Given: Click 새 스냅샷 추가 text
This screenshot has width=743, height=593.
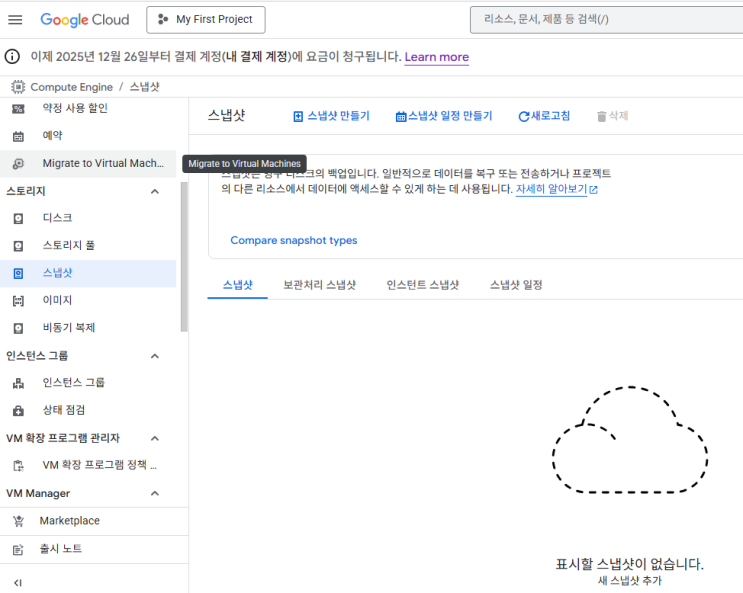Looking at the screenshot, I should click(630, 581).
